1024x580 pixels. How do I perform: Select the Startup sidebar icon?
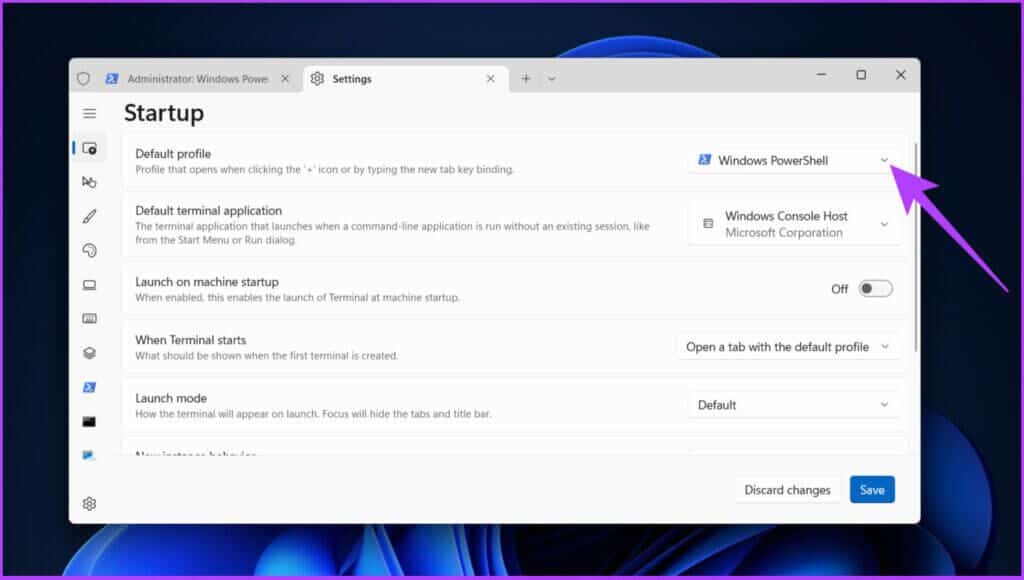click(89, 148)
